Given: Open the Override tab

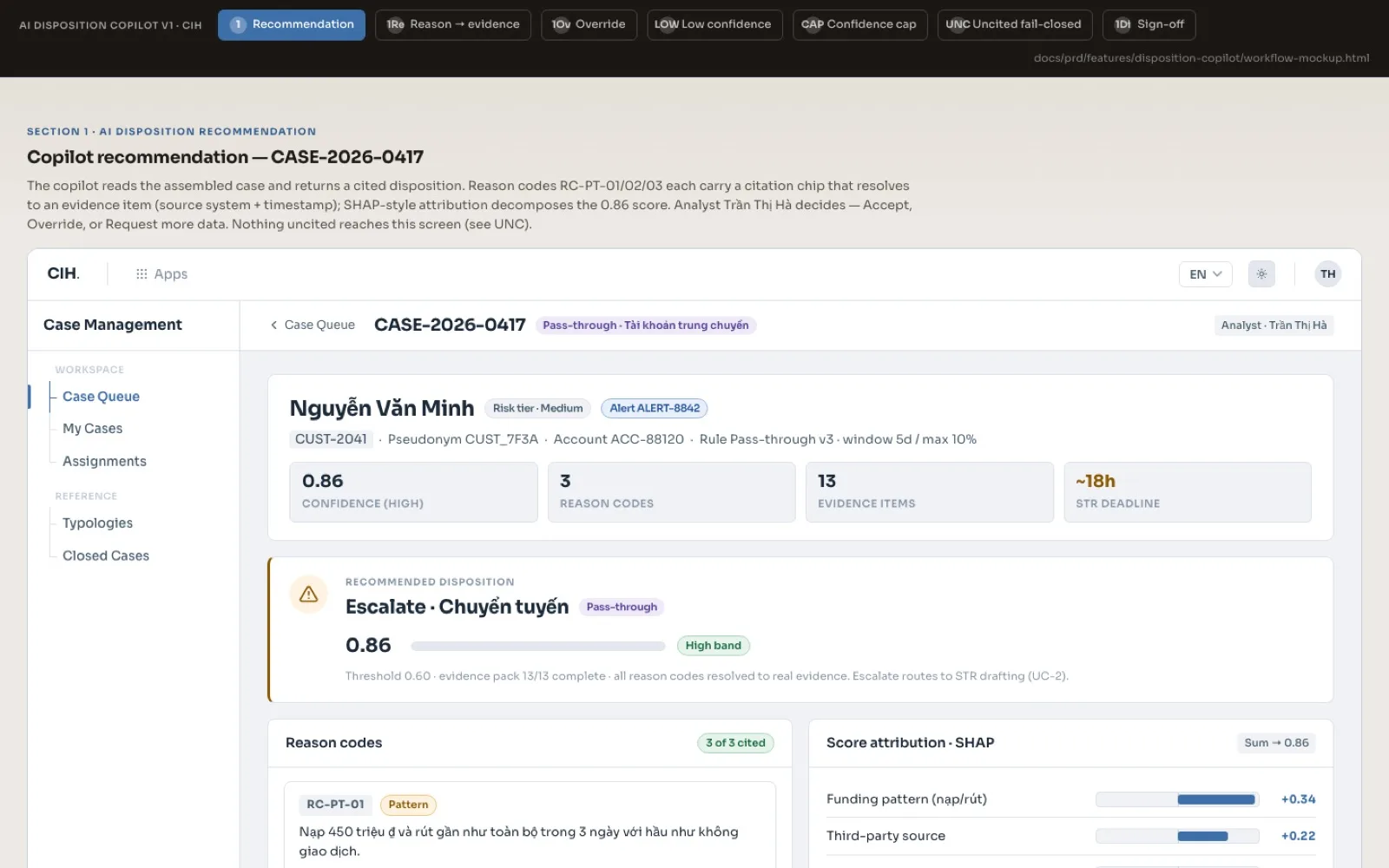Looking at the screenshot, I should (x=589, y=24).
